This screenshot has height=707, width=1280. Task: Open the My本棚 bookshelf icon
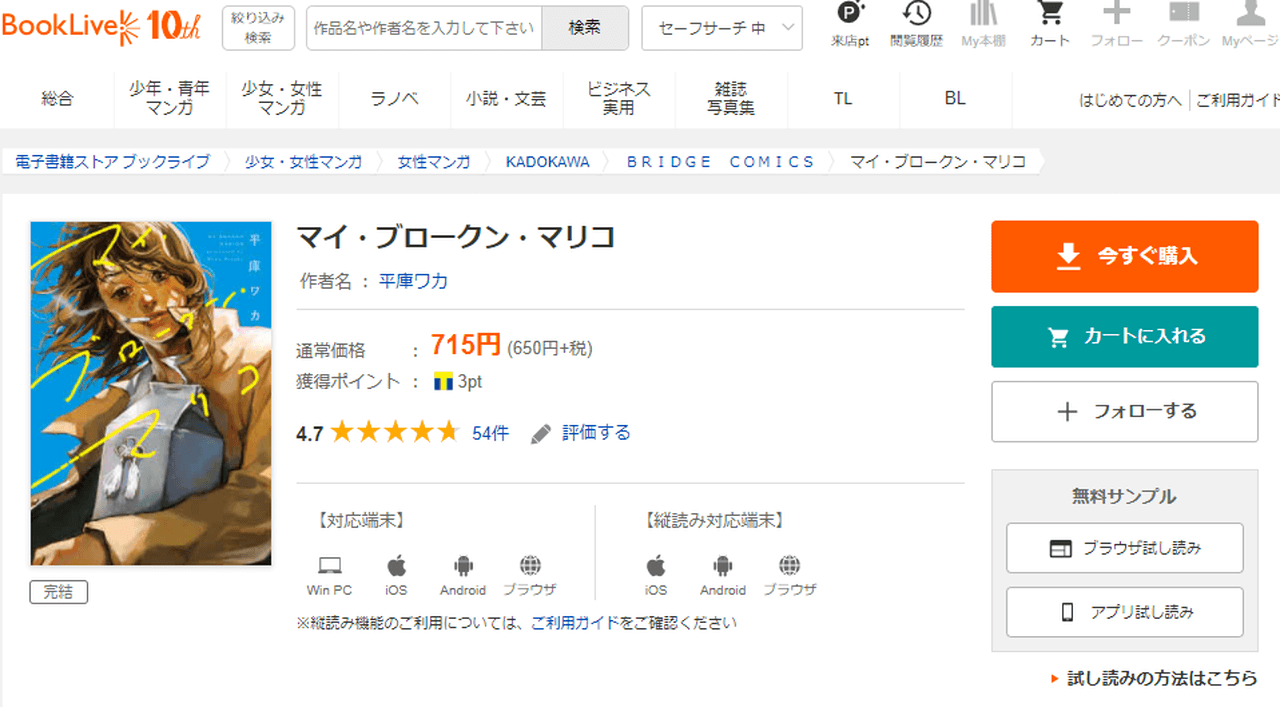pyautogui.click(x=984, y=15)
